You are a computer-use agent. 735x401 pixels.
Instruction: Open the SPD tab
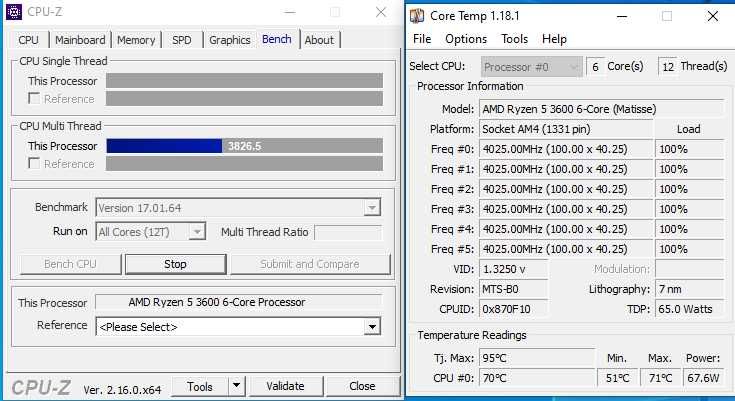click(182, 40)
